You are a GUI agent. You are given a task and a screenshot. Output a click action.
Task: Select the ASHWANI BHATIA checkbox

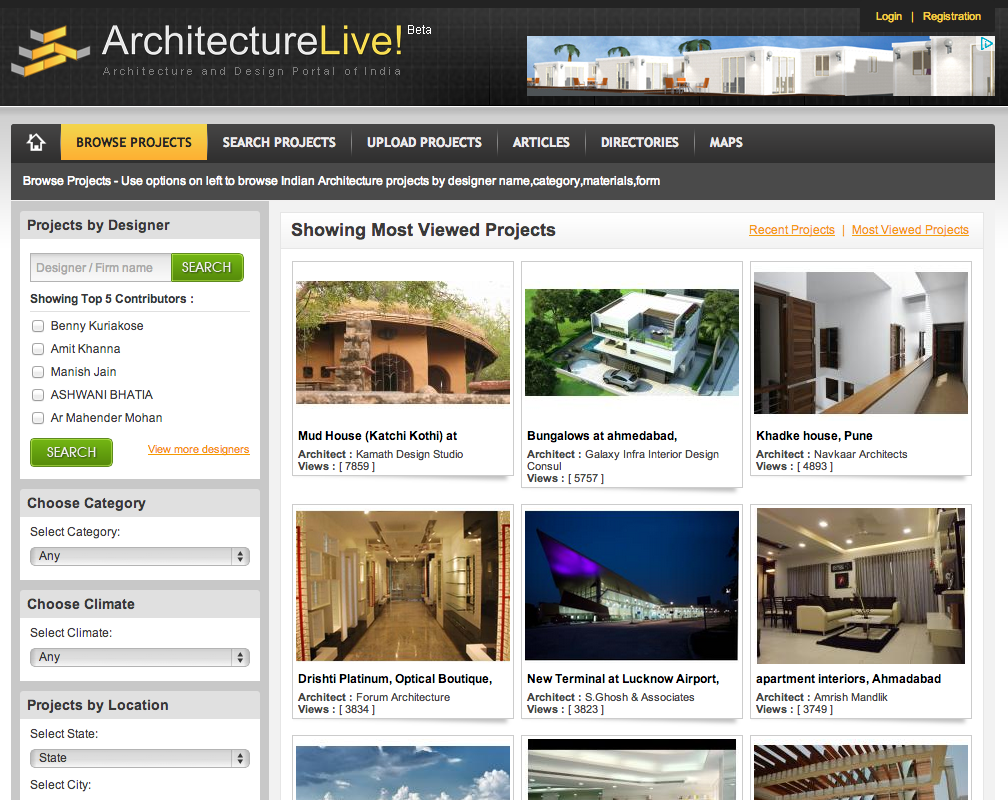click(38, 395)
